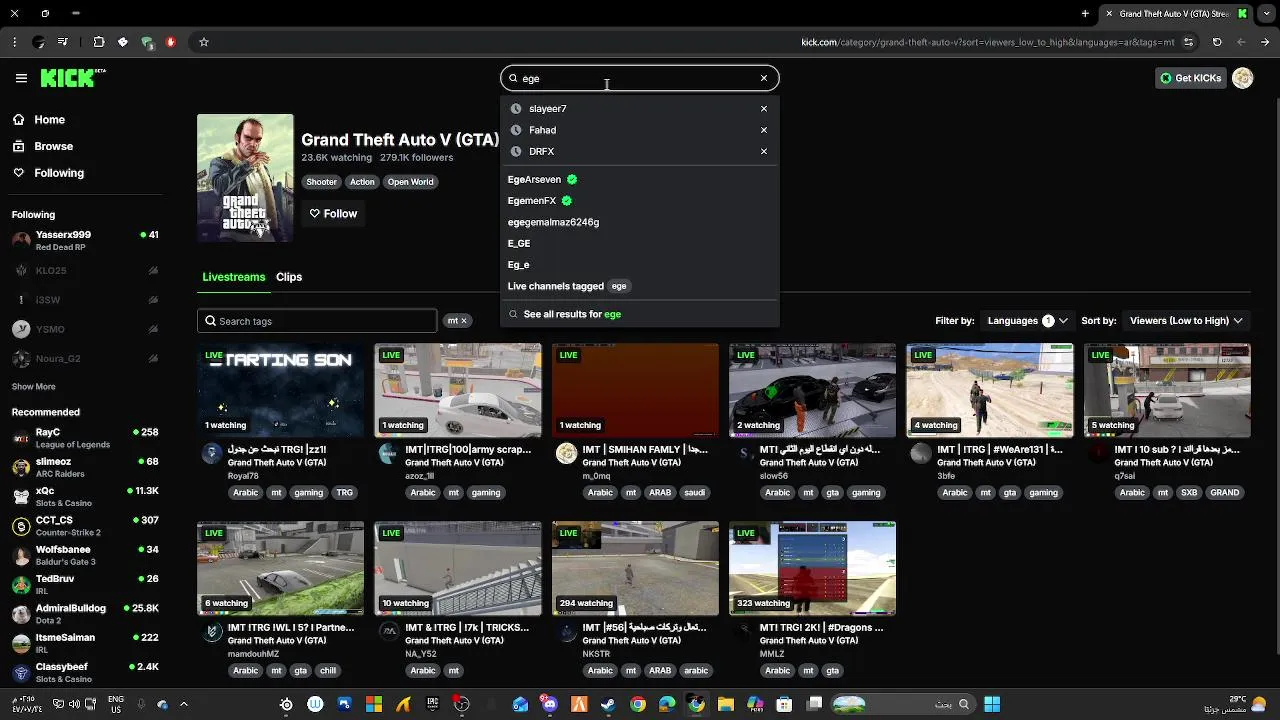
Task: Focus the Search tags field
Action: pyautogui.click(x=317, y=321)
